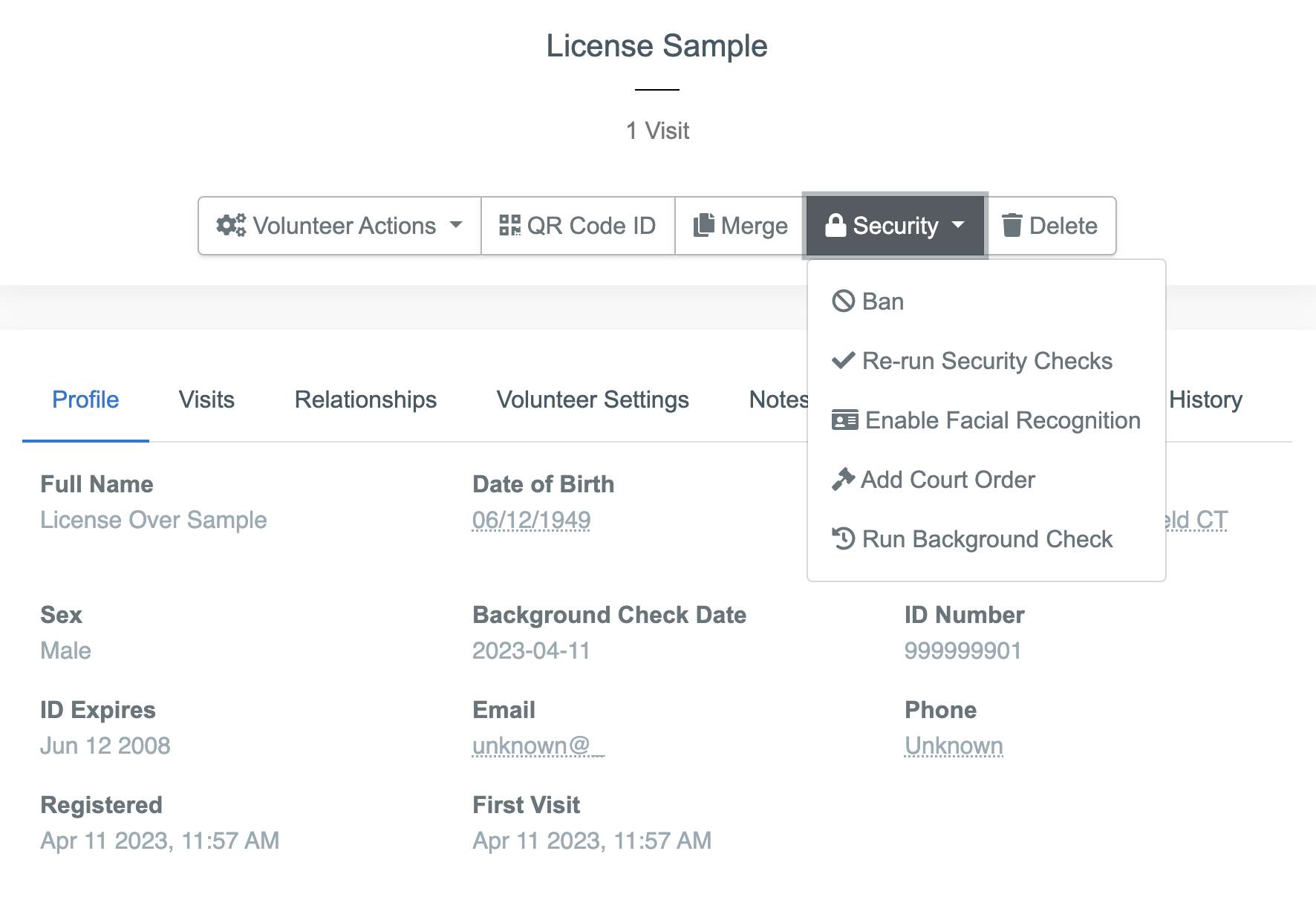Viewport: 1316px width, 900px height.
Task: Edit the date of birth 06/12/1949
Action: point(531,520)
